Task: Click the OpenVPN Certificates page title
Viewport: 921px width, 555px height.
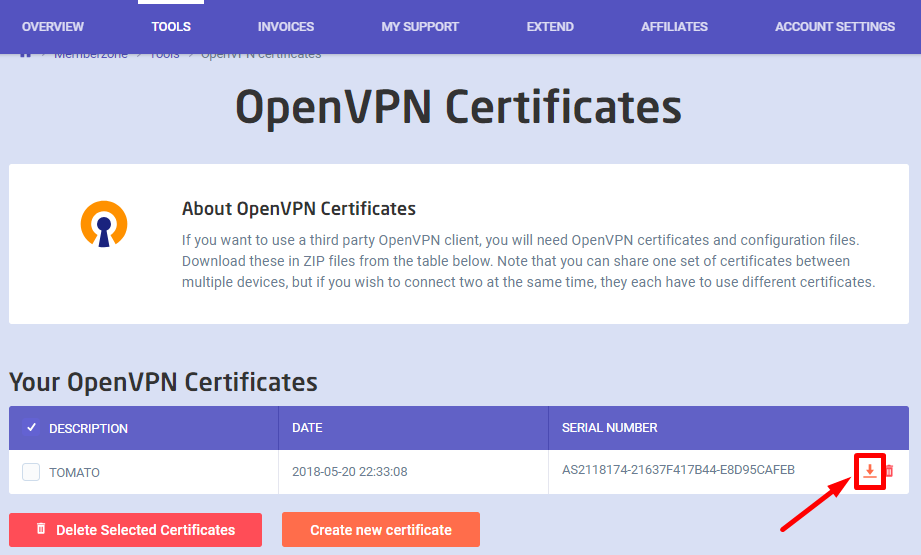Action: click(459, 107)
